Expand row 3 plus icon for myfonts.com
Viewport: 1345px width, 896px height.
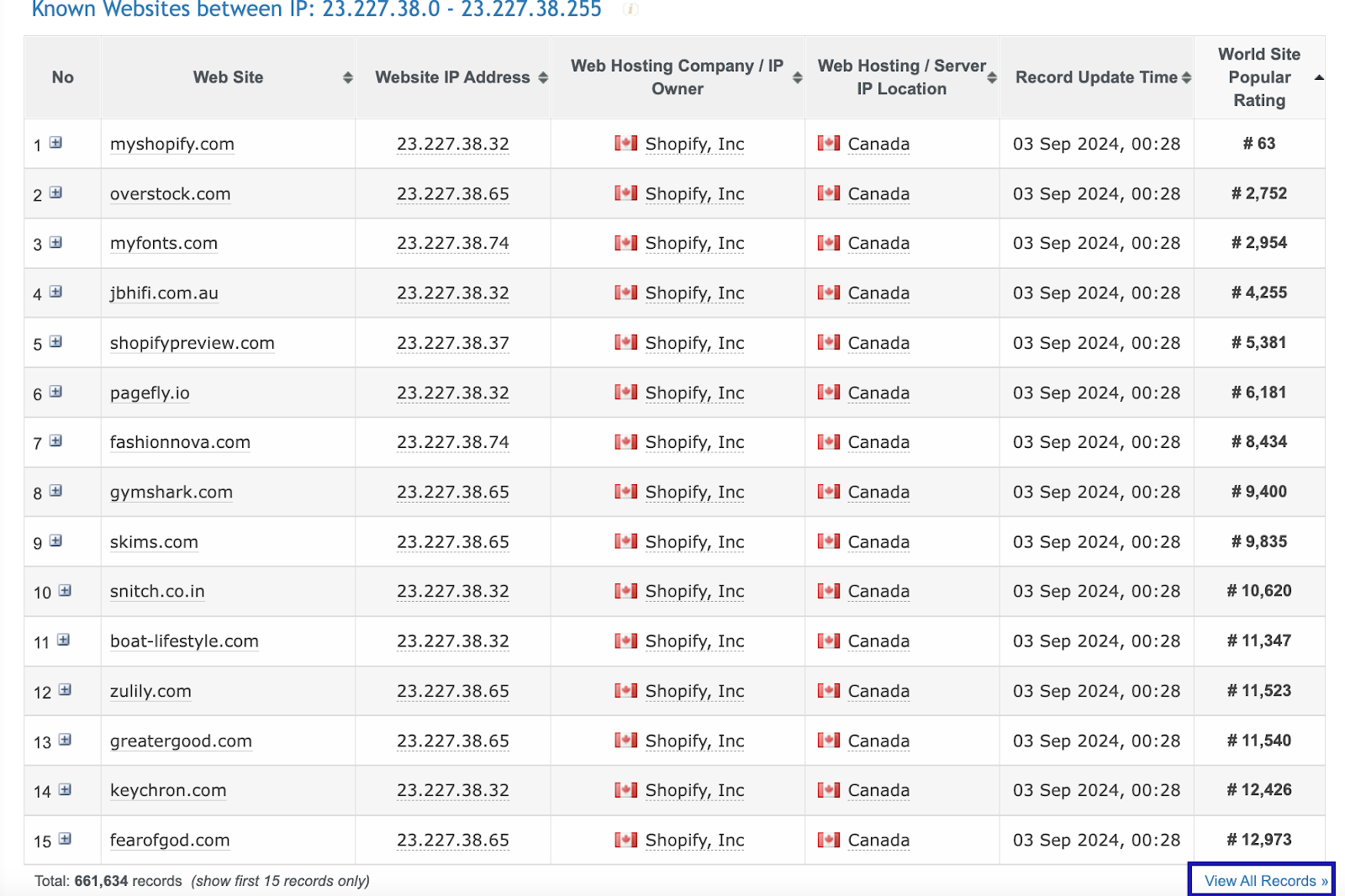coord(55,242)
